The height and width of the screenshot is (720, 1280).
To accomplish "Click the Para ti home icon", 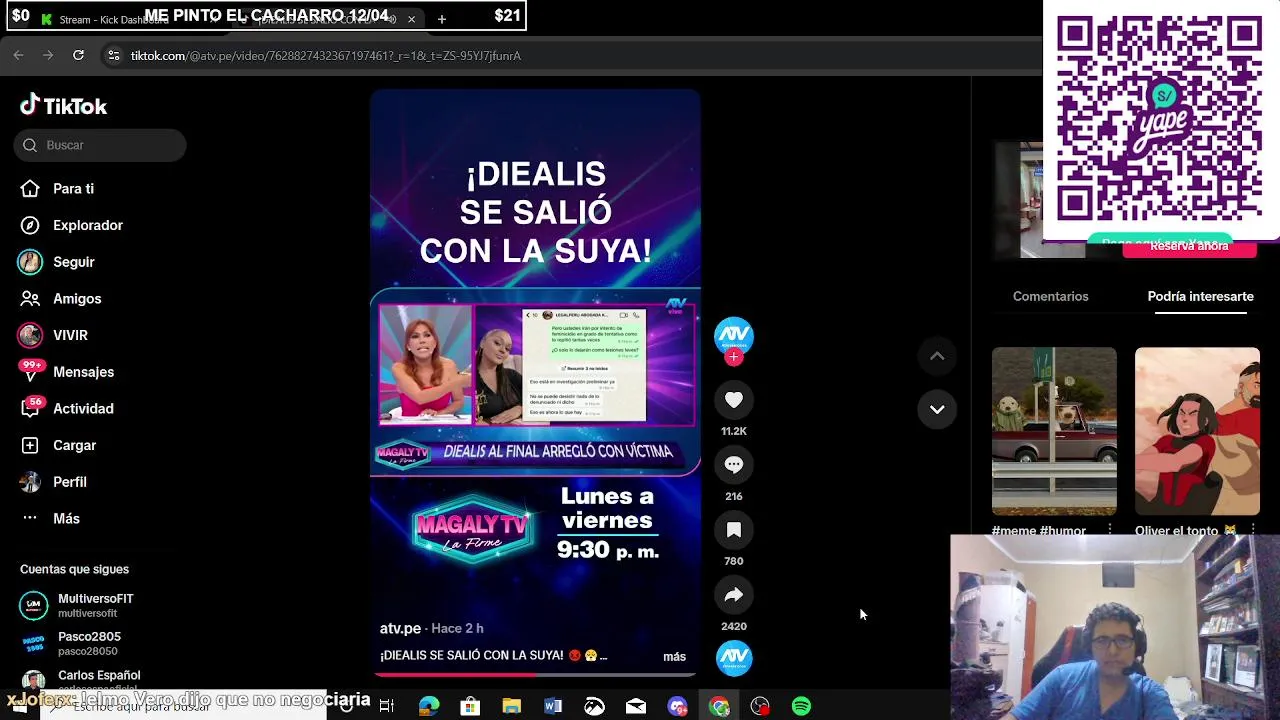I will (30, 189).
